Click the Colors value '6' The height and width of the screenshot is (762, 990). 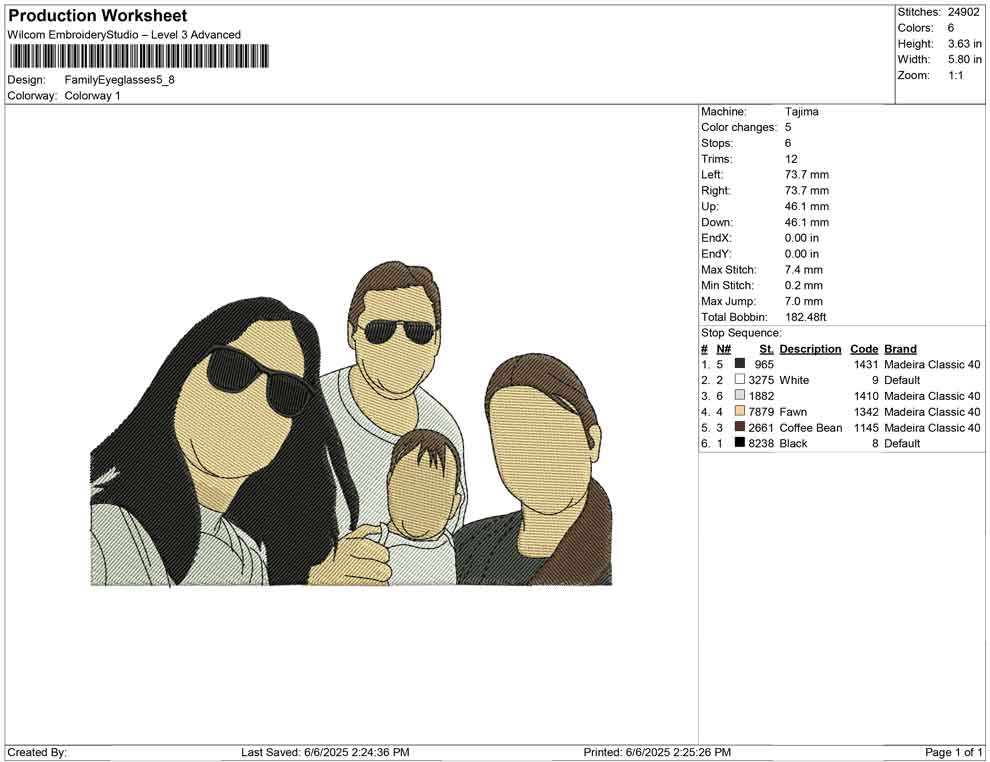951,28
